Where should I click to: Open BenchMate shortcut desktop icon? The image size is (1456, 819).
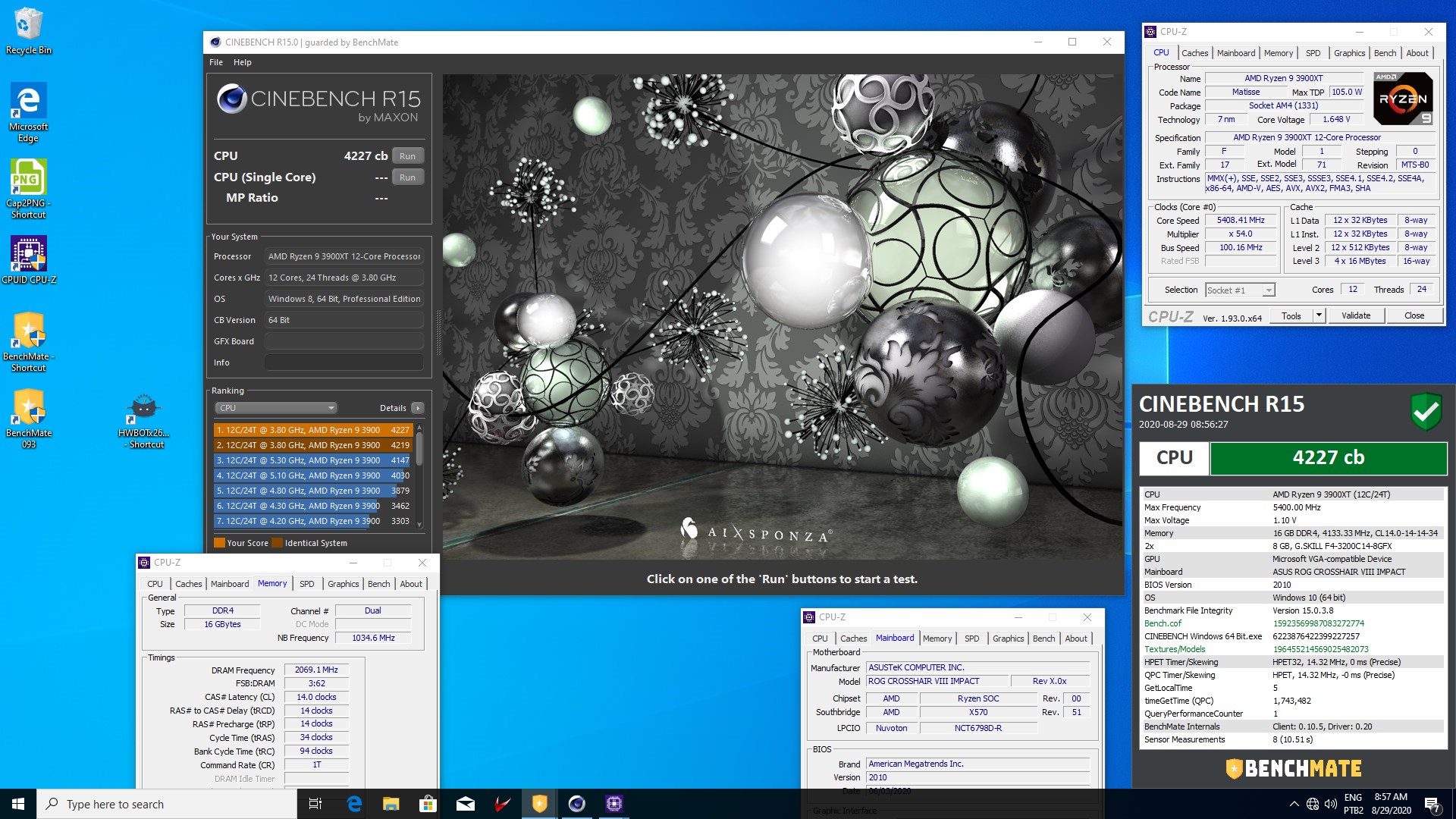pyautogui.click(x=29, y=341)
